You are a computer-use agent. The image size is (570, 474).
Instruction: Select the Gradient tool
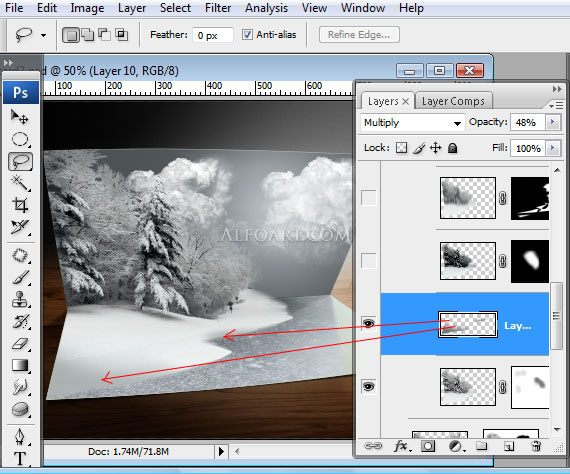[x=20, y=365]
